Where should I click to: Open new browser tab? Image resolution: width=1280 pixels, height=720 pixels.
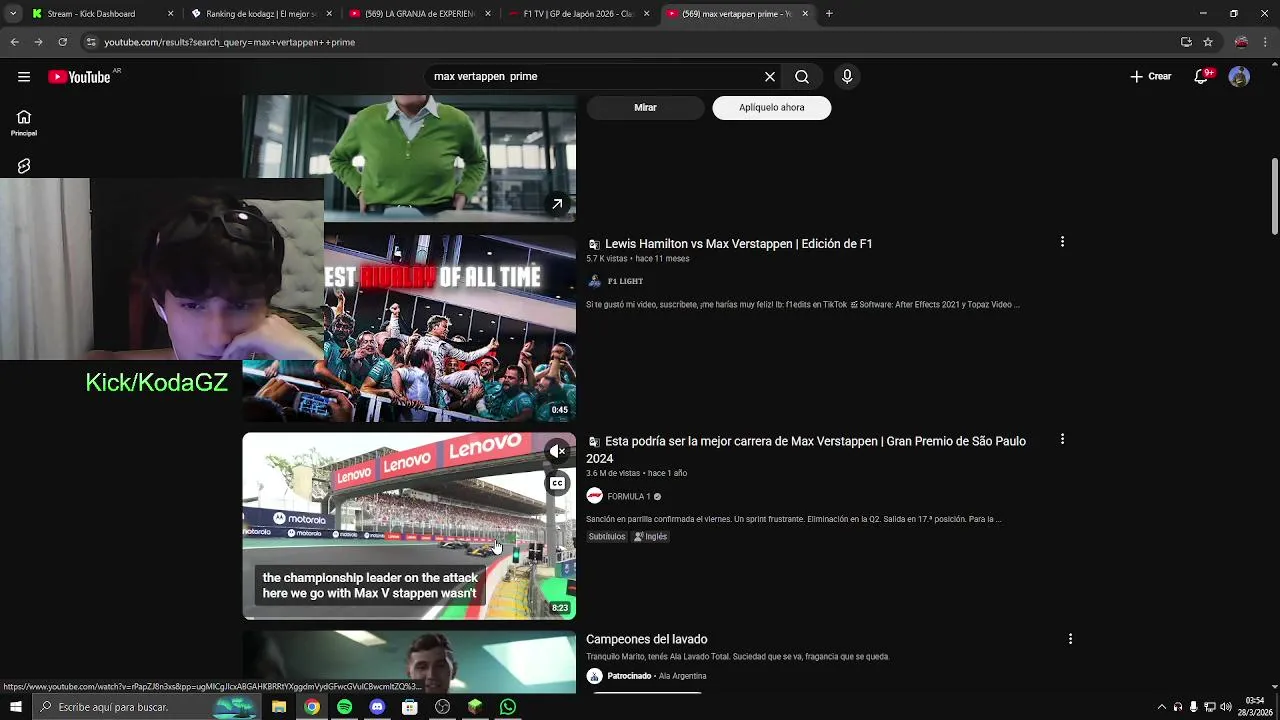click(829, 14)
